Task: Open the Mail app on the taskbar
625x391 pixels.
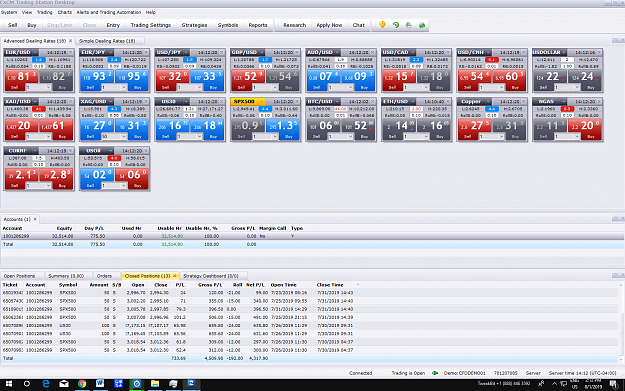Action: click(x=64, y=384)
